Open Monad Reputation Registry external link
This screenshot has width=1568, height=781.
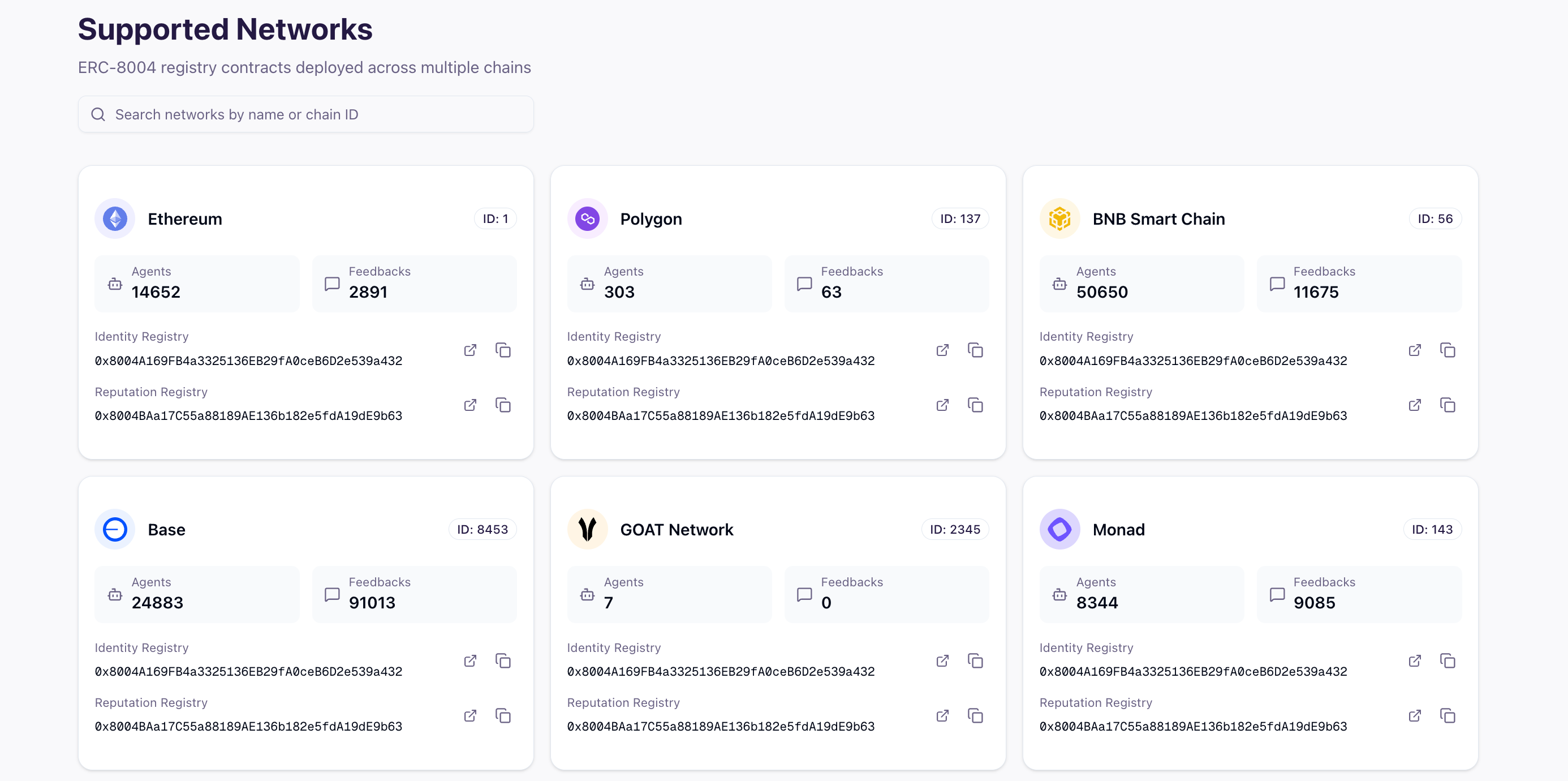pos(1415,715)
